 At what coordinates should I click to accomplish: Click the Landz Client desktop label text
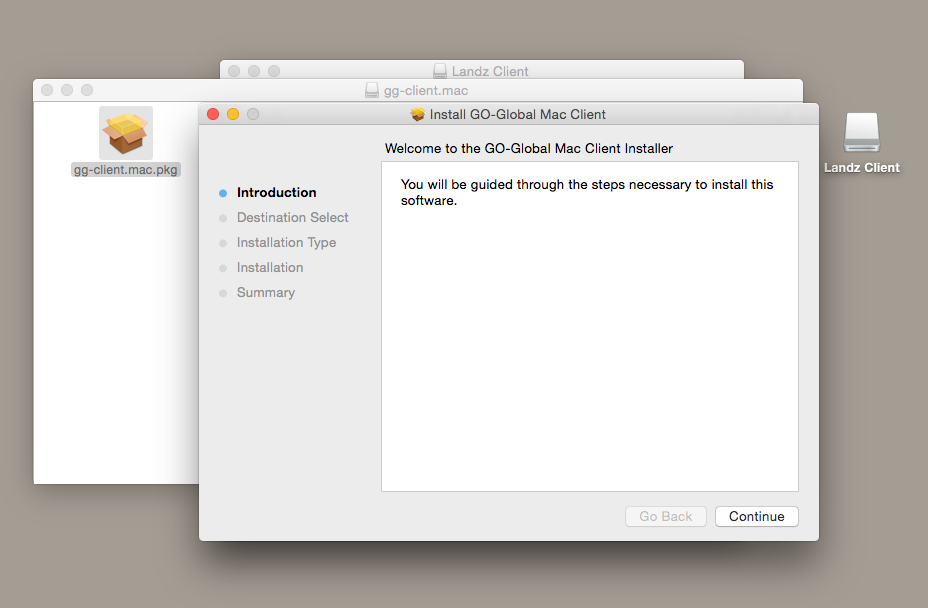point(862,168)
